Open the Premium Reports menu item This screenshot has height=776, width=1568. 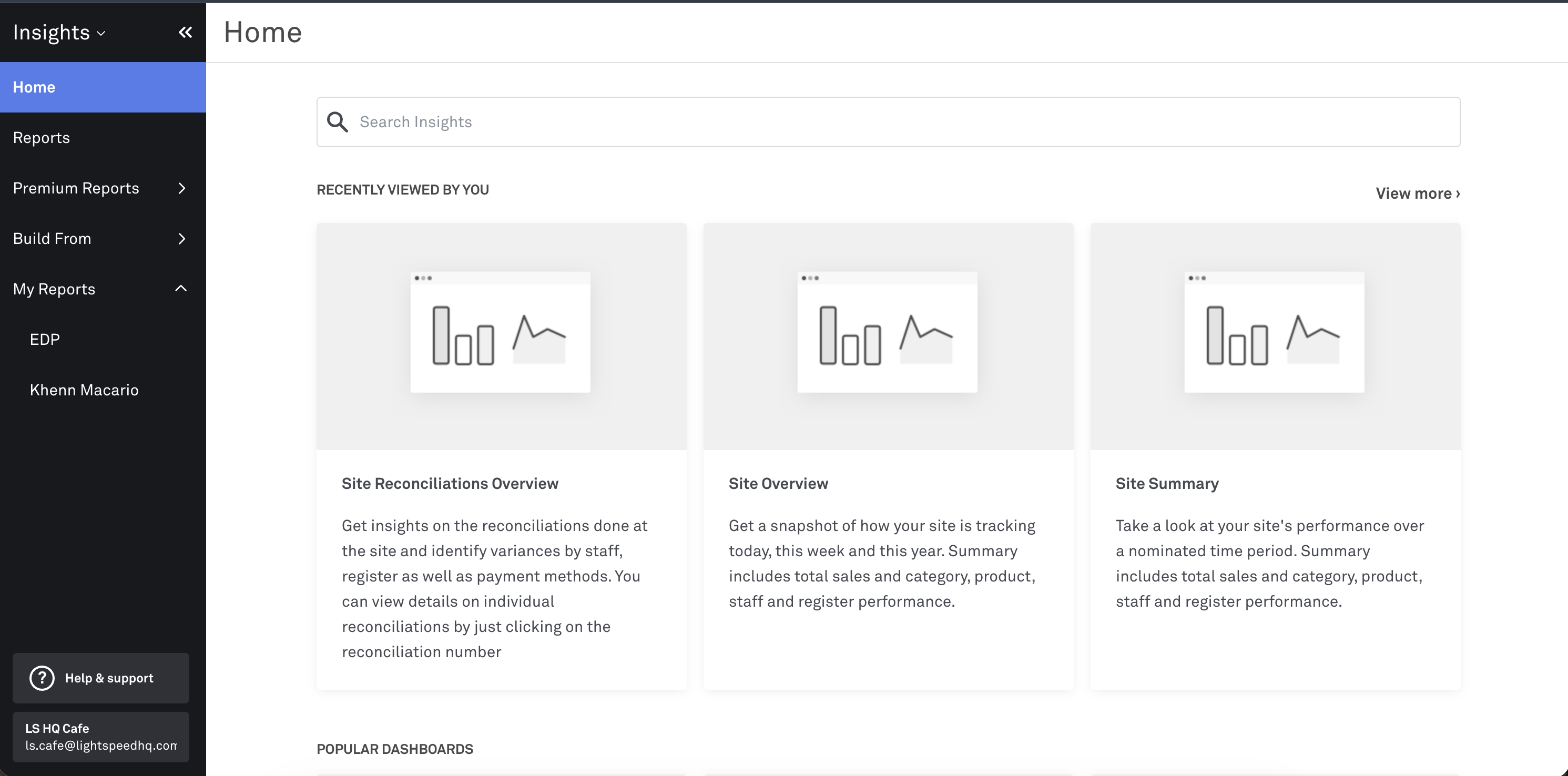[103, 188]
